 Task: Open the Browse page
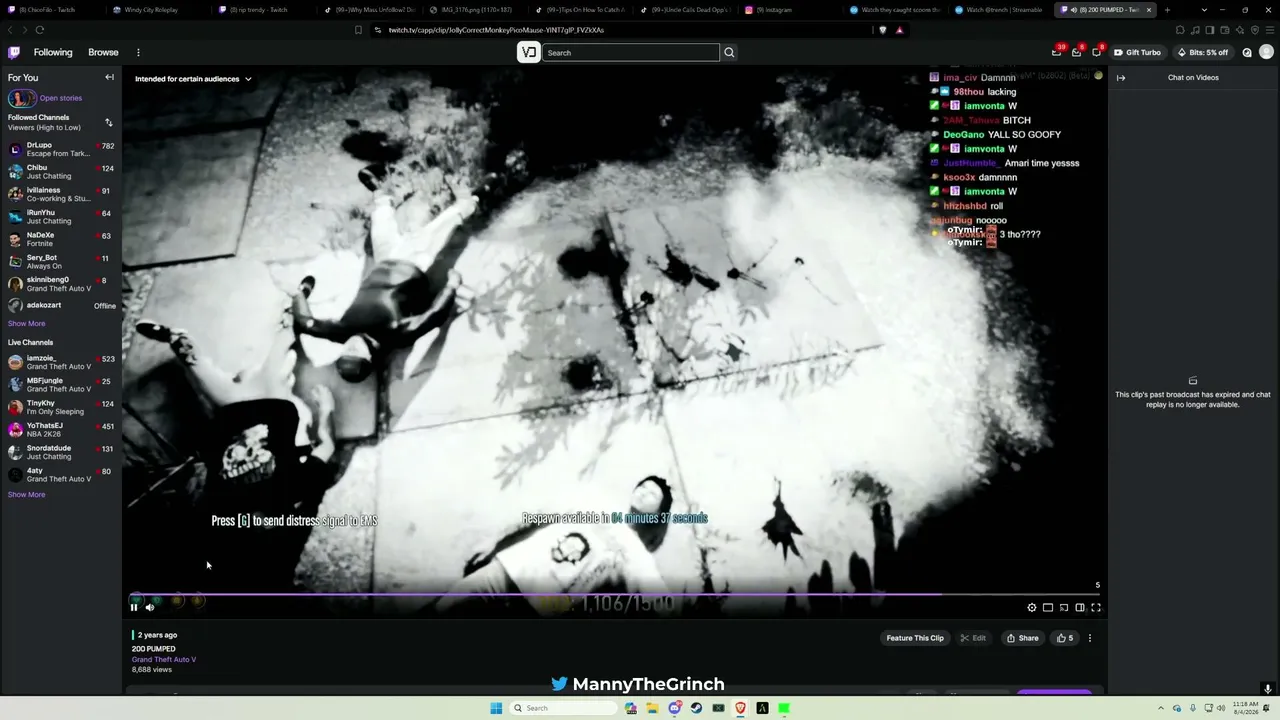coord(103,53)
